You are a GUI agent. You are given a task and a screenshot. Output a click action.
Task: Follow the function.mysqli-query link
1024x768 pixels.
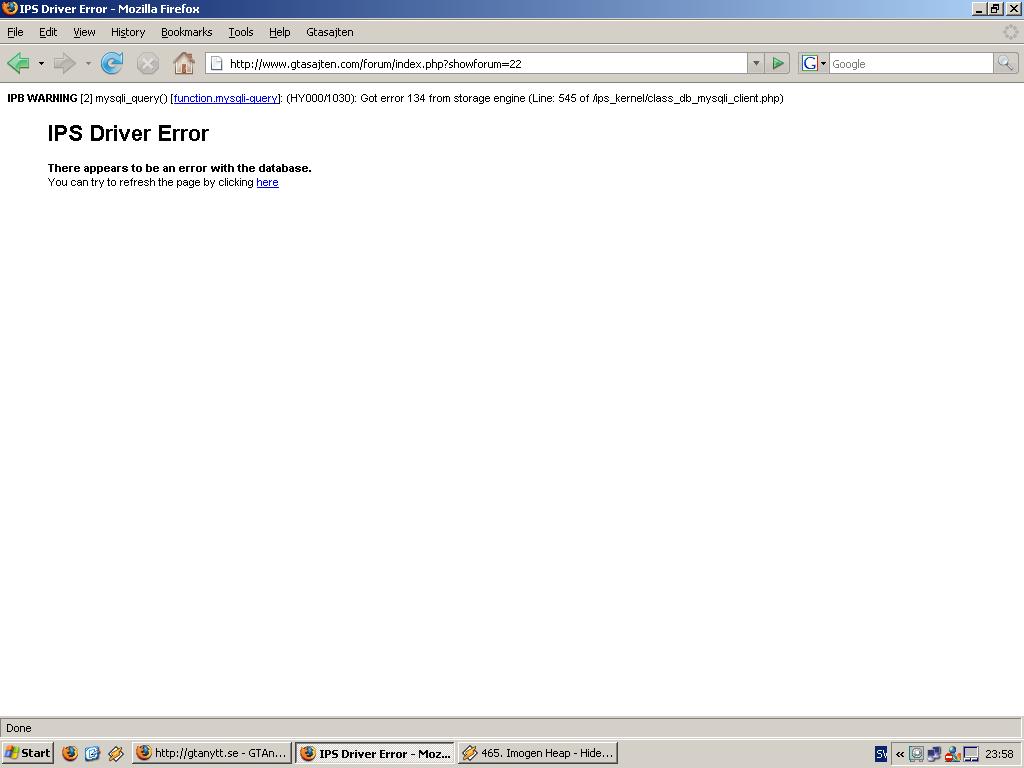[x=226, y=98]
